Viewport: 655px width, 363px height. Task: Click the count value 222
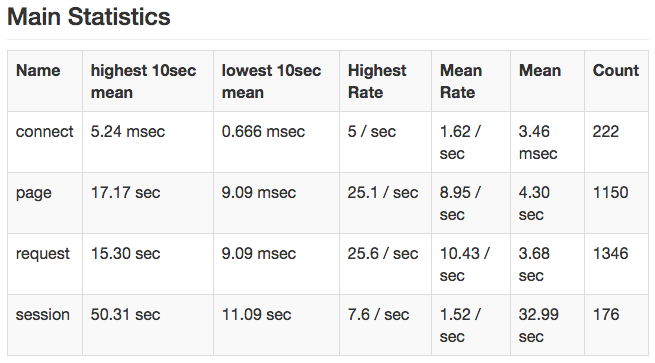606,132
